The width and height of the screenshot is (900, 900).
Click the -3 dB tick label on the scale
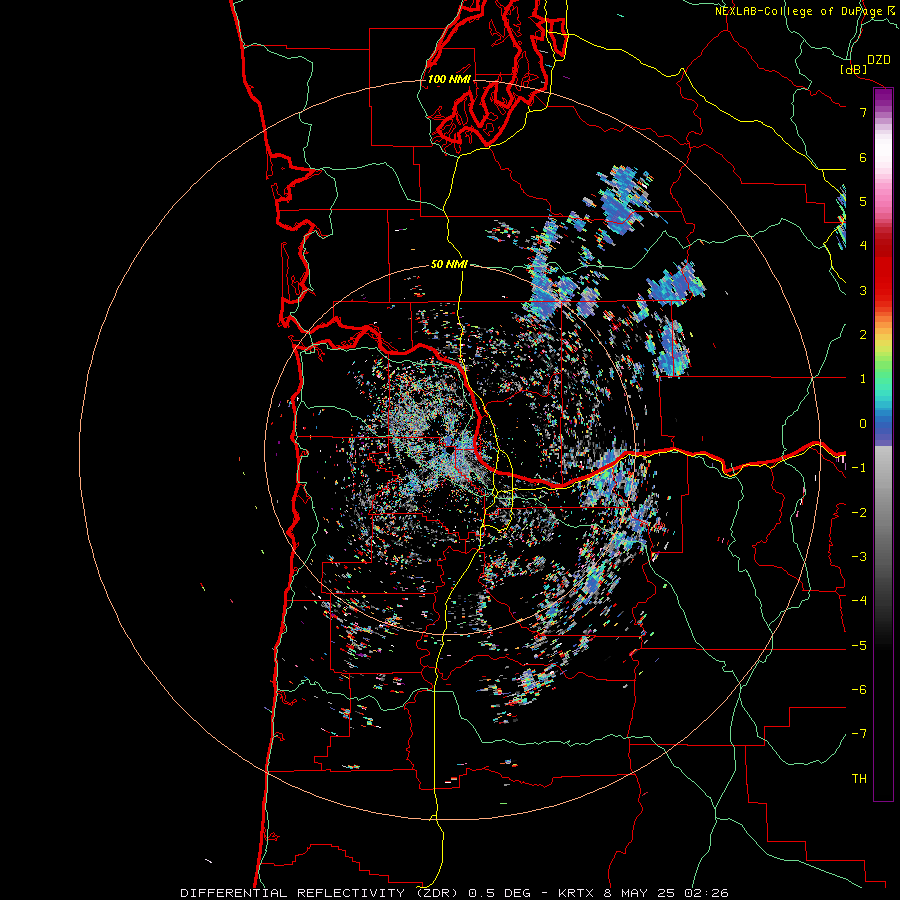click(x=859, y=557)
